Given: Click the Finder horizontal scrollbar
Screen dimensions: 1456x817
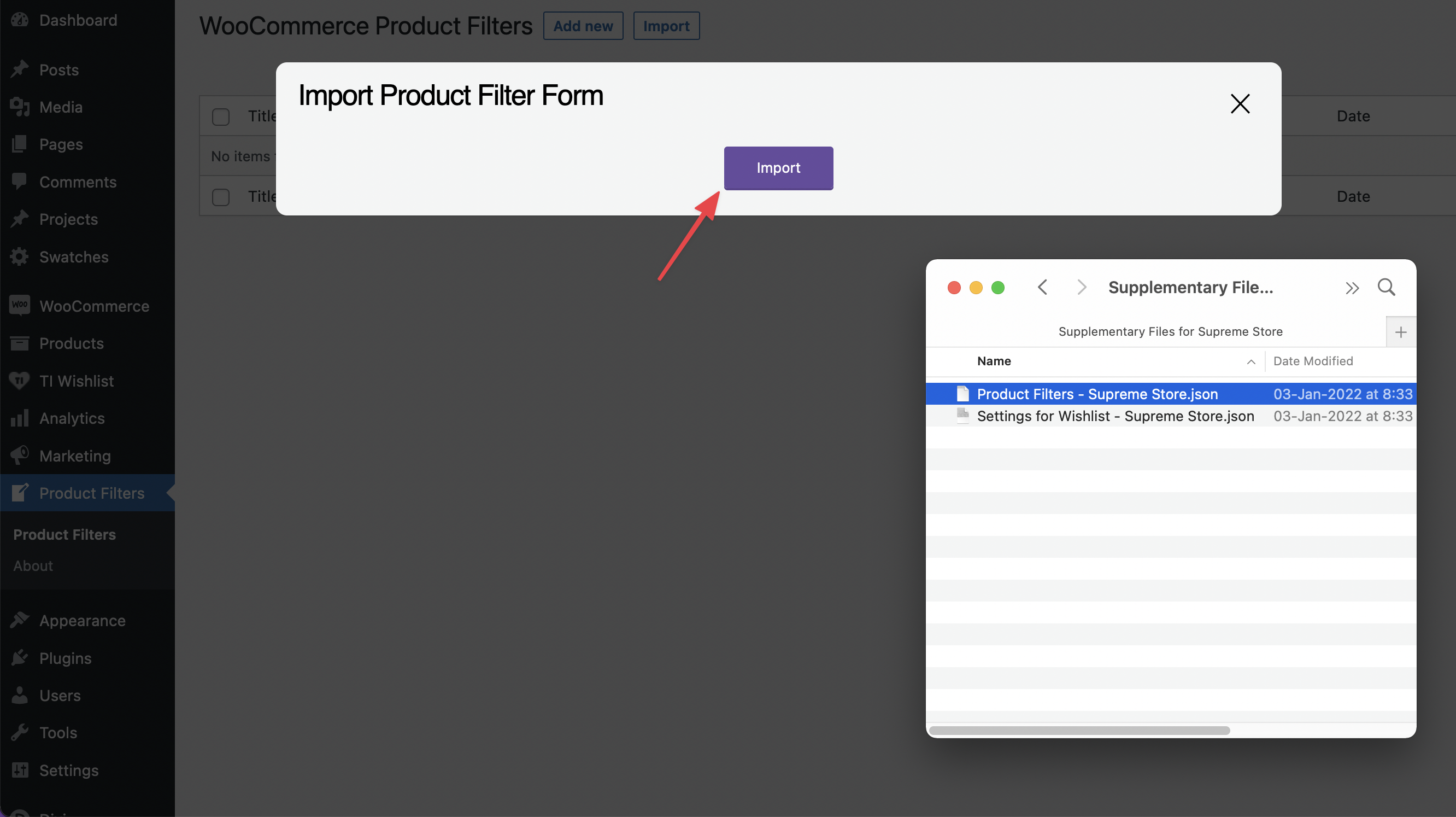Looking at the screenshot, I should point(1079,731).
